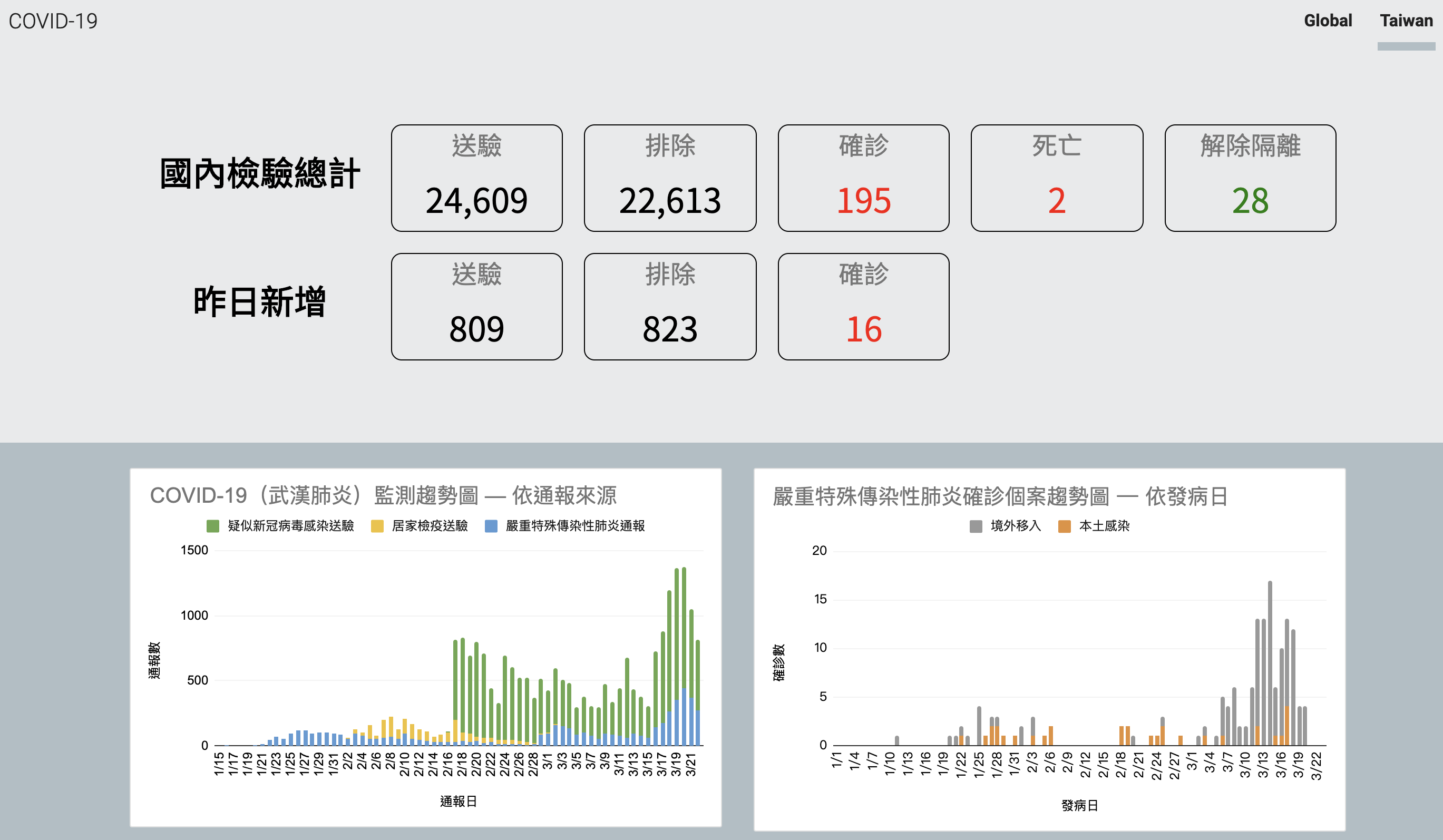1443x840 pixels.
Task: Click the 死亡 2 card
Action: tap(1057, 178)
